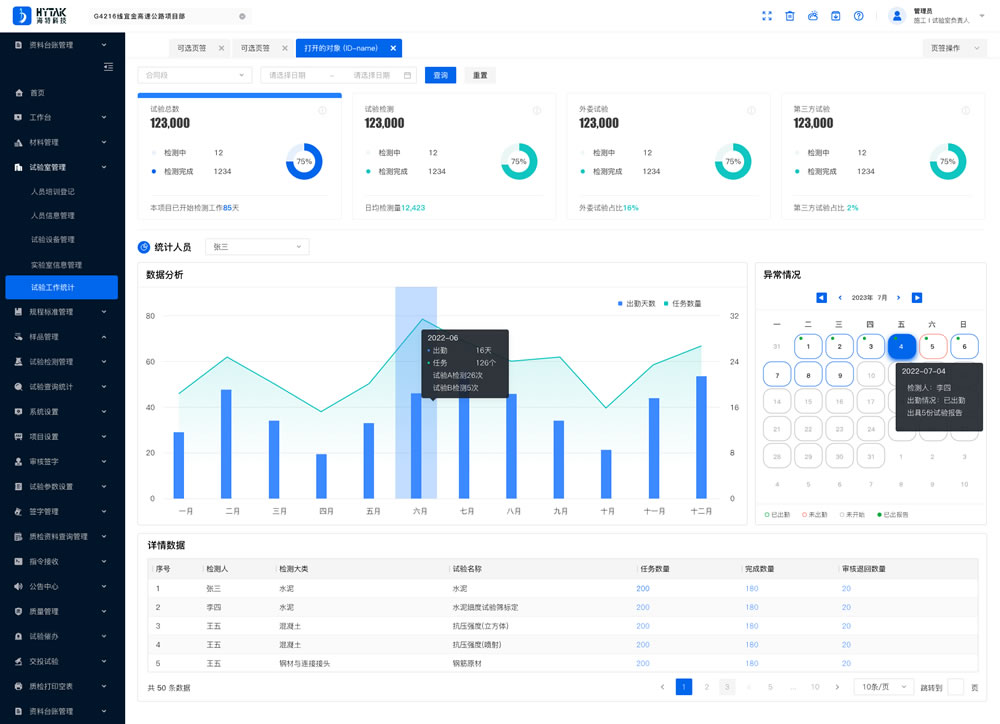Toggle the 出勤天数 legend series
Screen dimensions: 1000x724
[636, 303]
